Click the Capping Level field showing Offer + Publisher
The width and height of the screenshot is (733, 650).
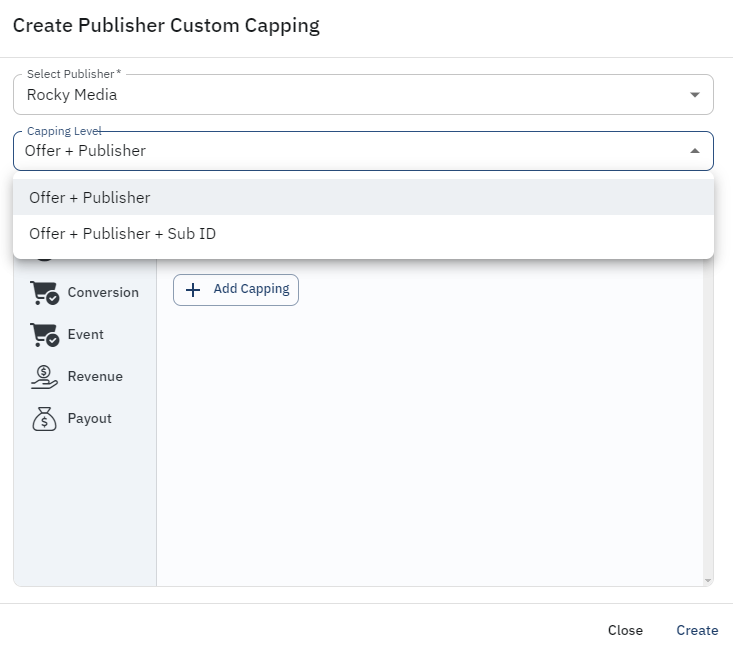(363, 151)
